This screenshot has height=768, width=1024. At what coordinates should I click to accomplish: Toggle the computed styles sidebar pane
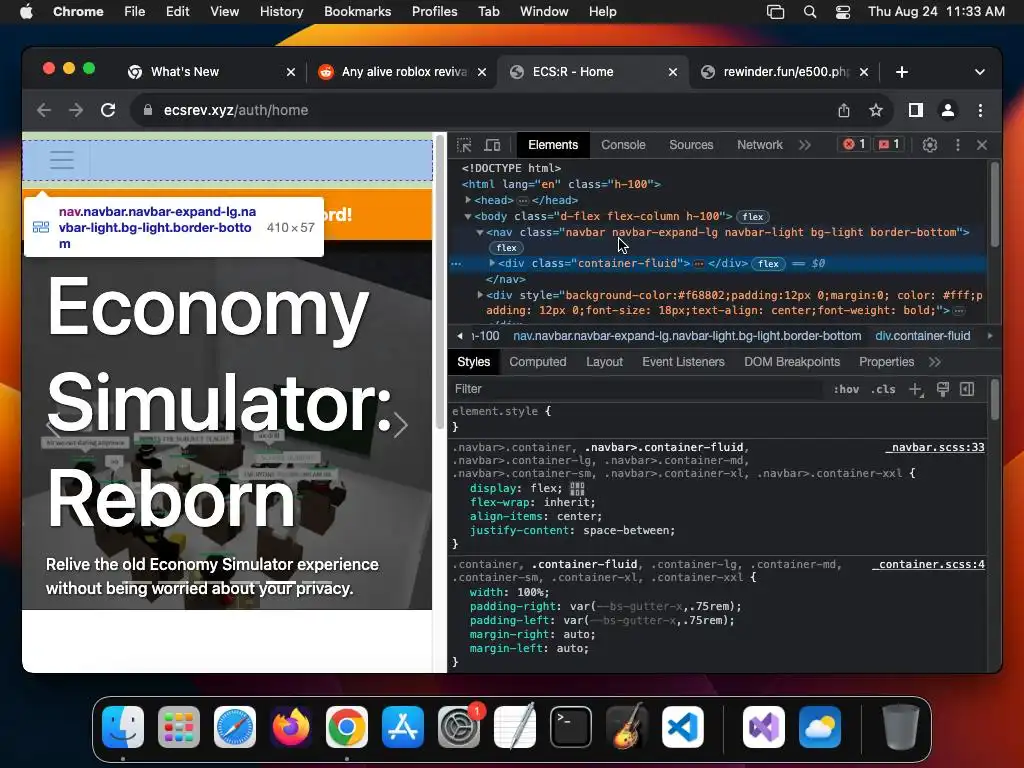(967, 389)
